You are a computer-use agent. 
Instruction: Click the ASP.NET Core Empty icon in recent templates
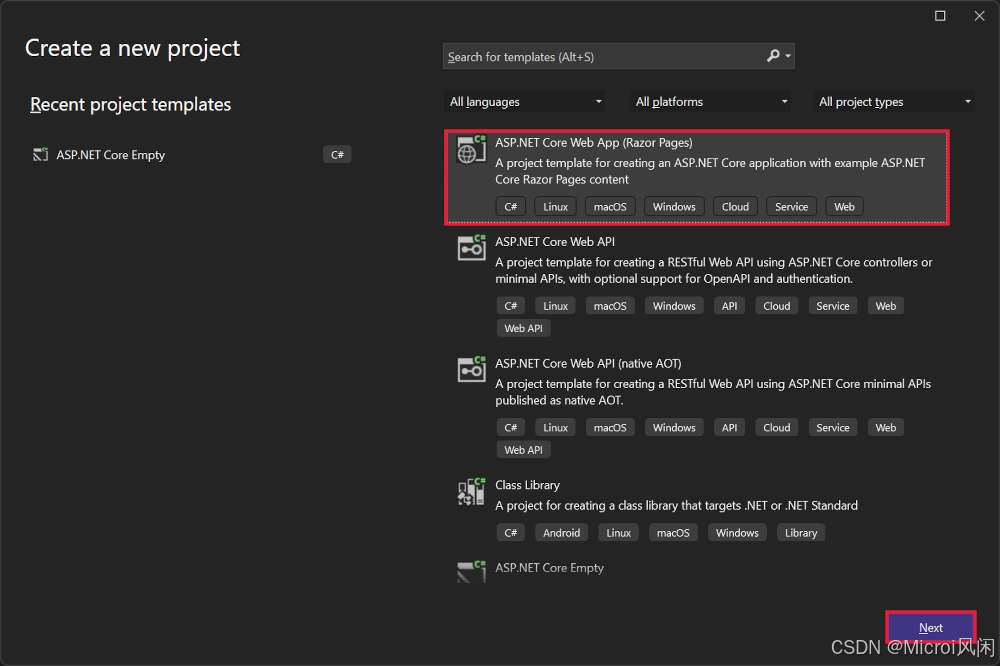(40, 154)
